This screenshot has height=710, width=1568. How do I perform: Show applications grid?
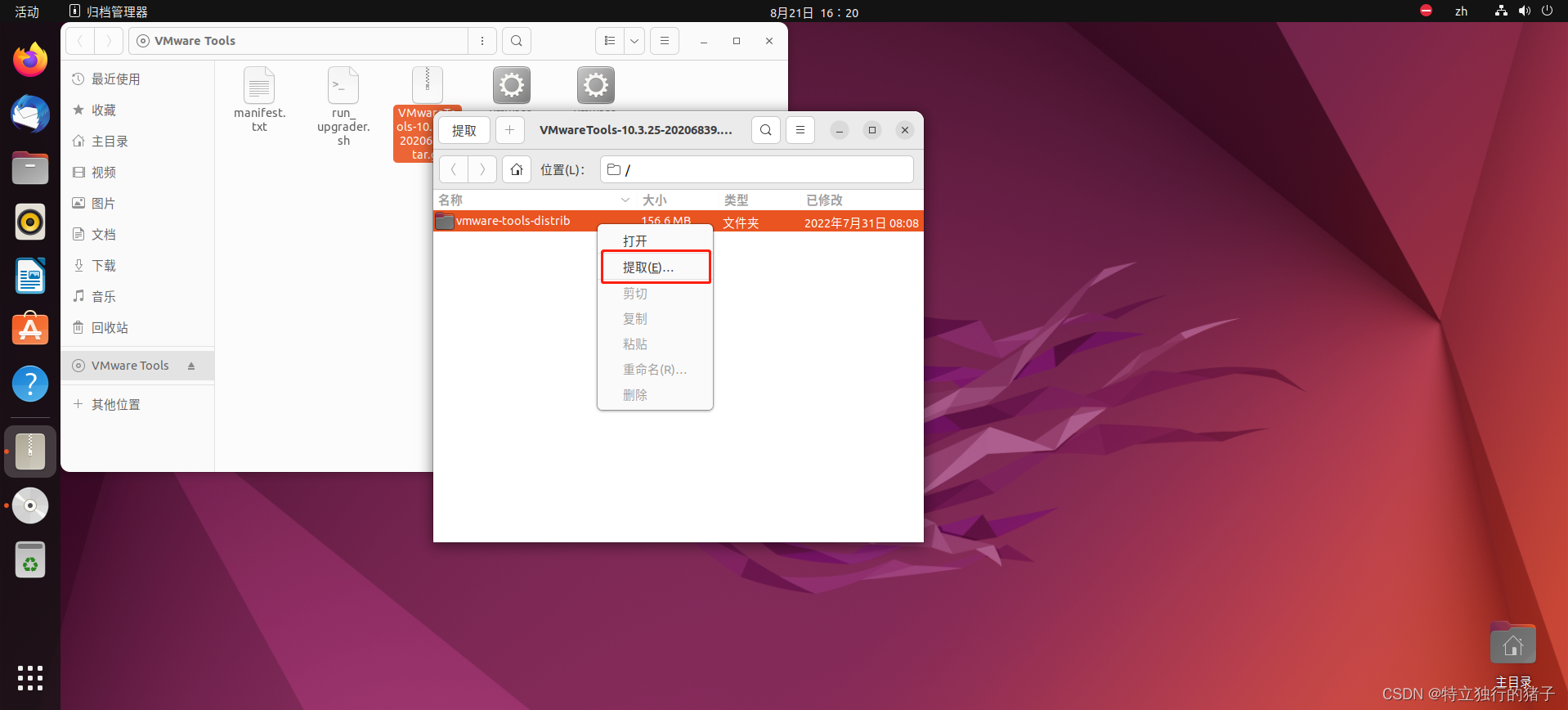(x=30, y=678)
